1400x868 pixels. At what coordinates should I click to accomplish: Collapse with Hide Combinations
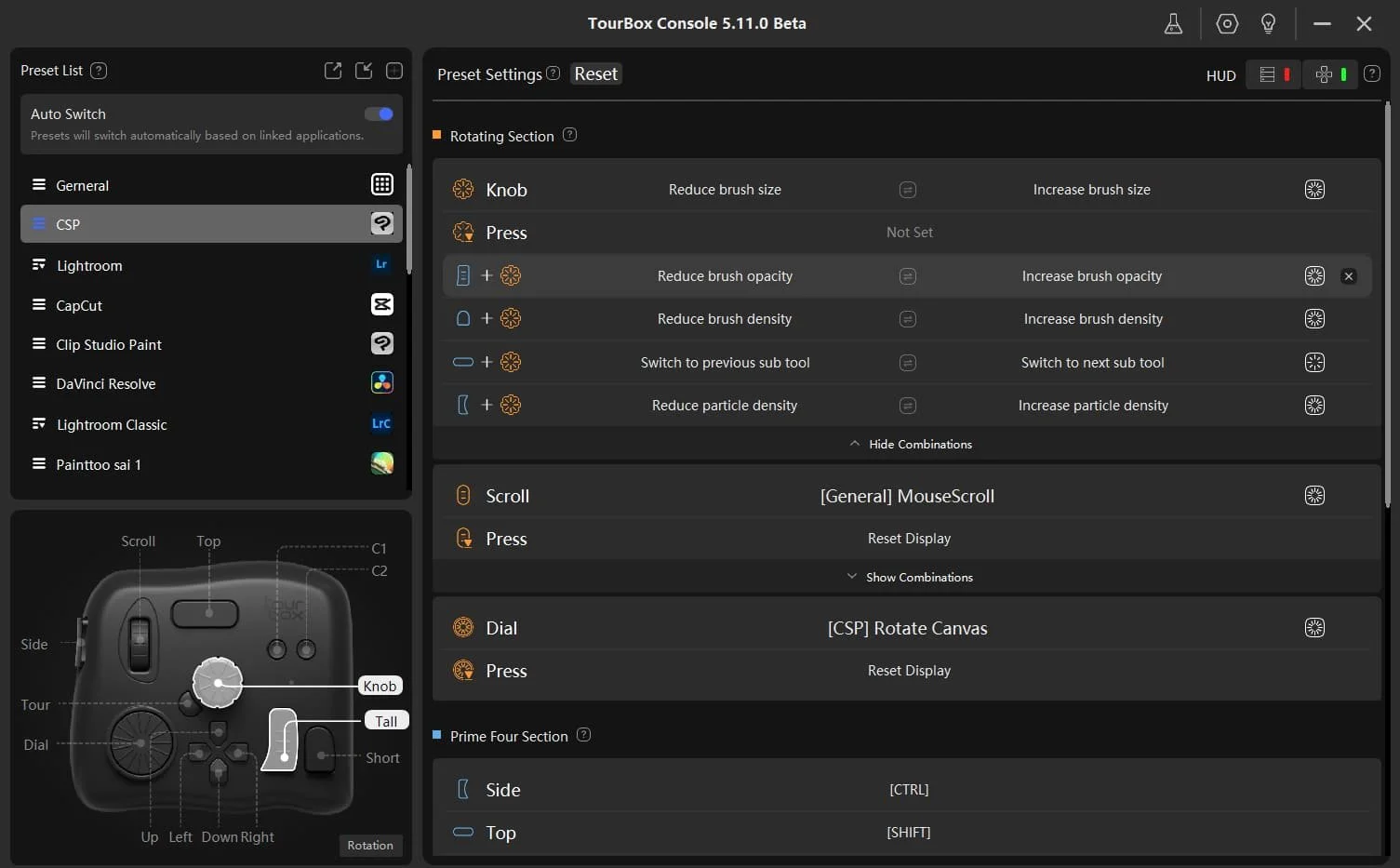pos(911,445)
